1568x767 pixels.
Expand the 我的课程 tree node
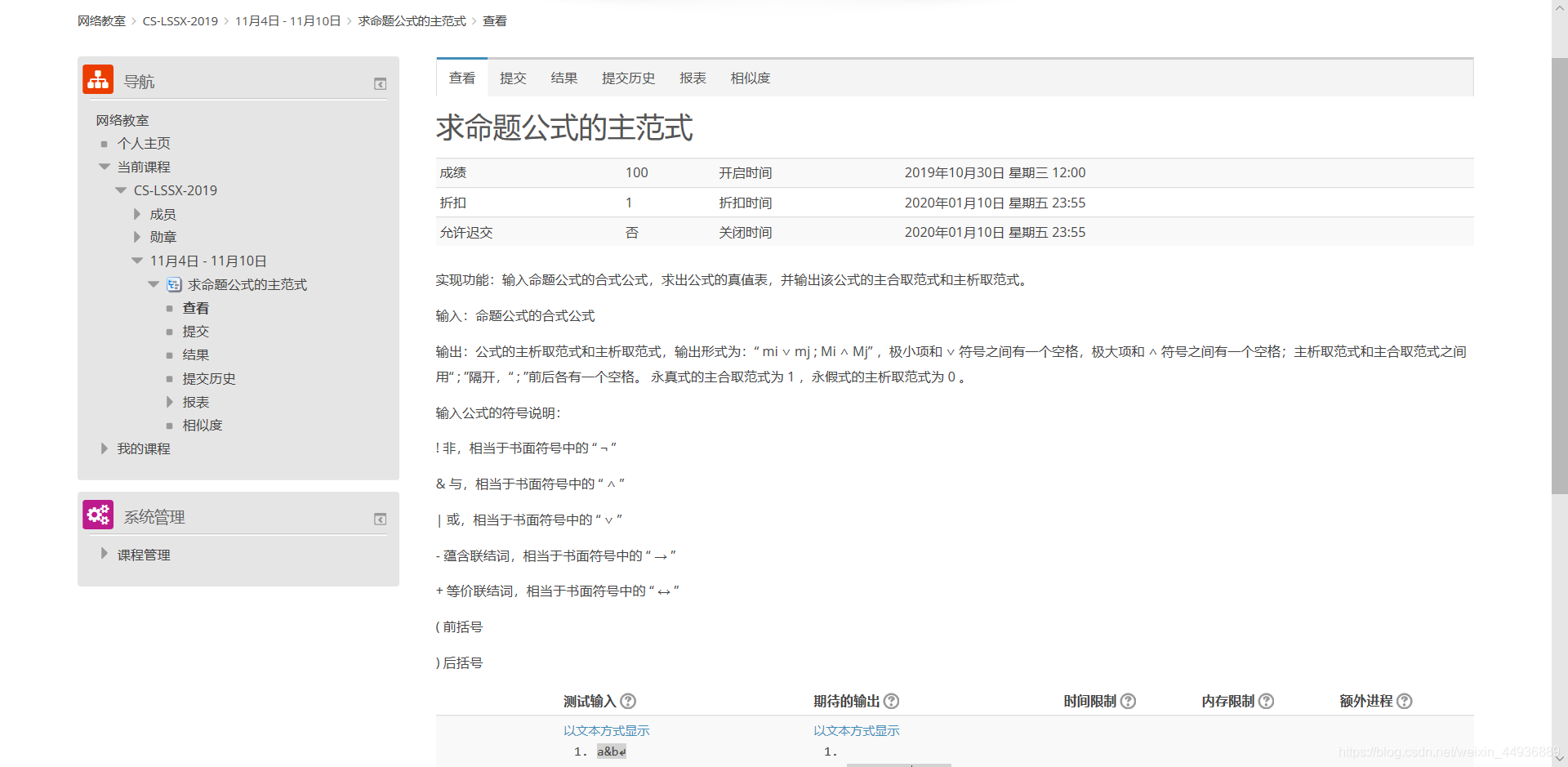point(105,448)
